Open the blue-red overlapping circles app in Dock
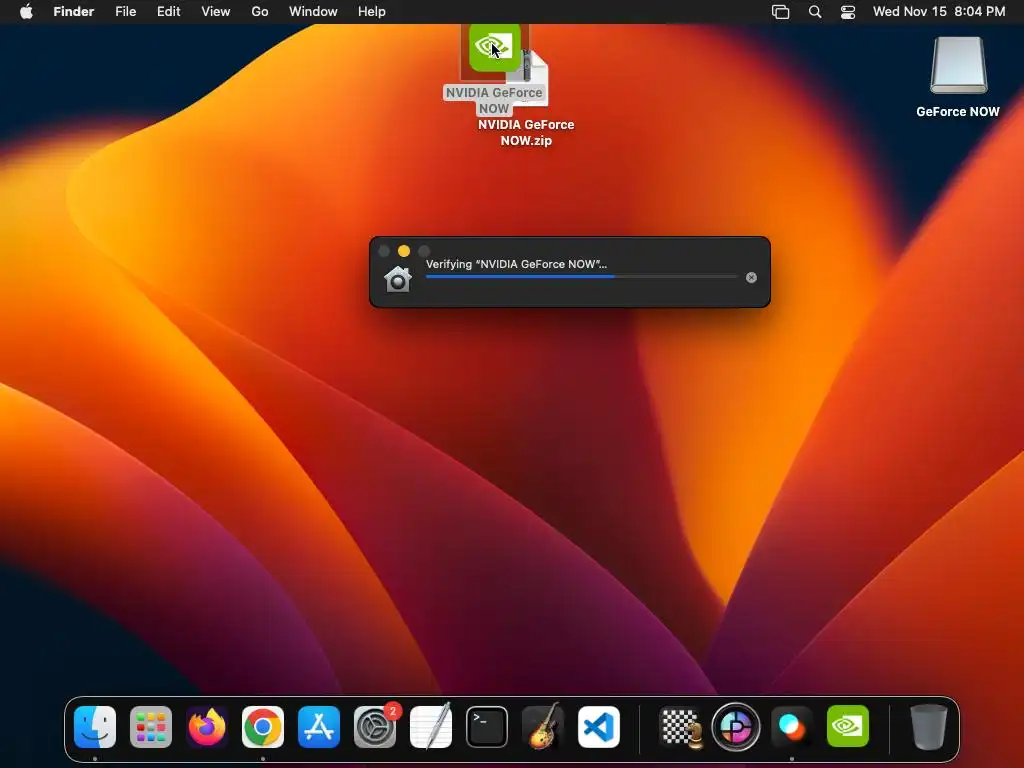The image size is (1024, 768). point(792,726)
